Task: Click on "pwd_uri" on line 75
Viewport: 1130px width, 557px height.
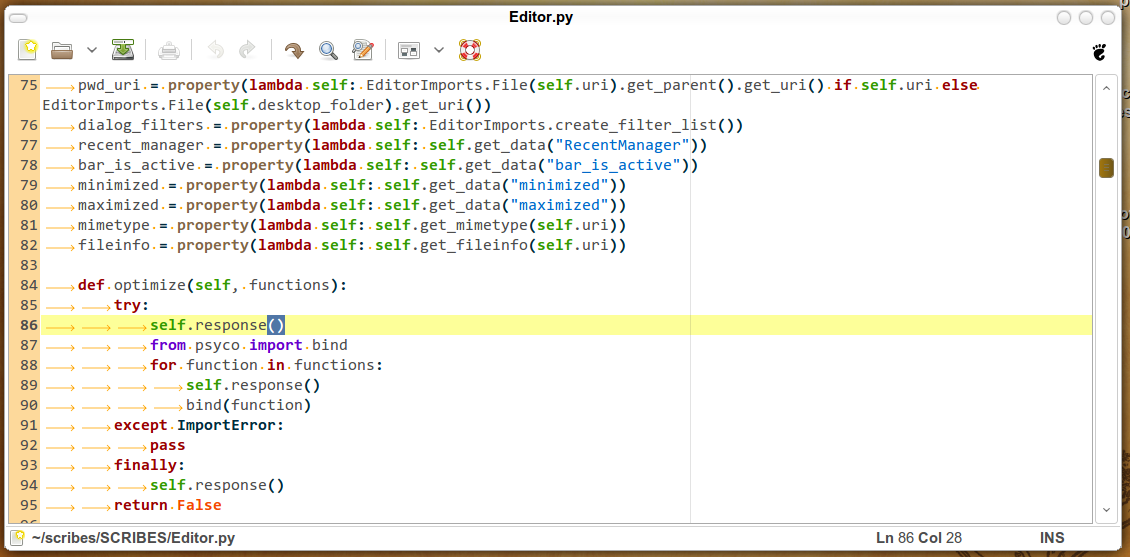Action: 110,86
